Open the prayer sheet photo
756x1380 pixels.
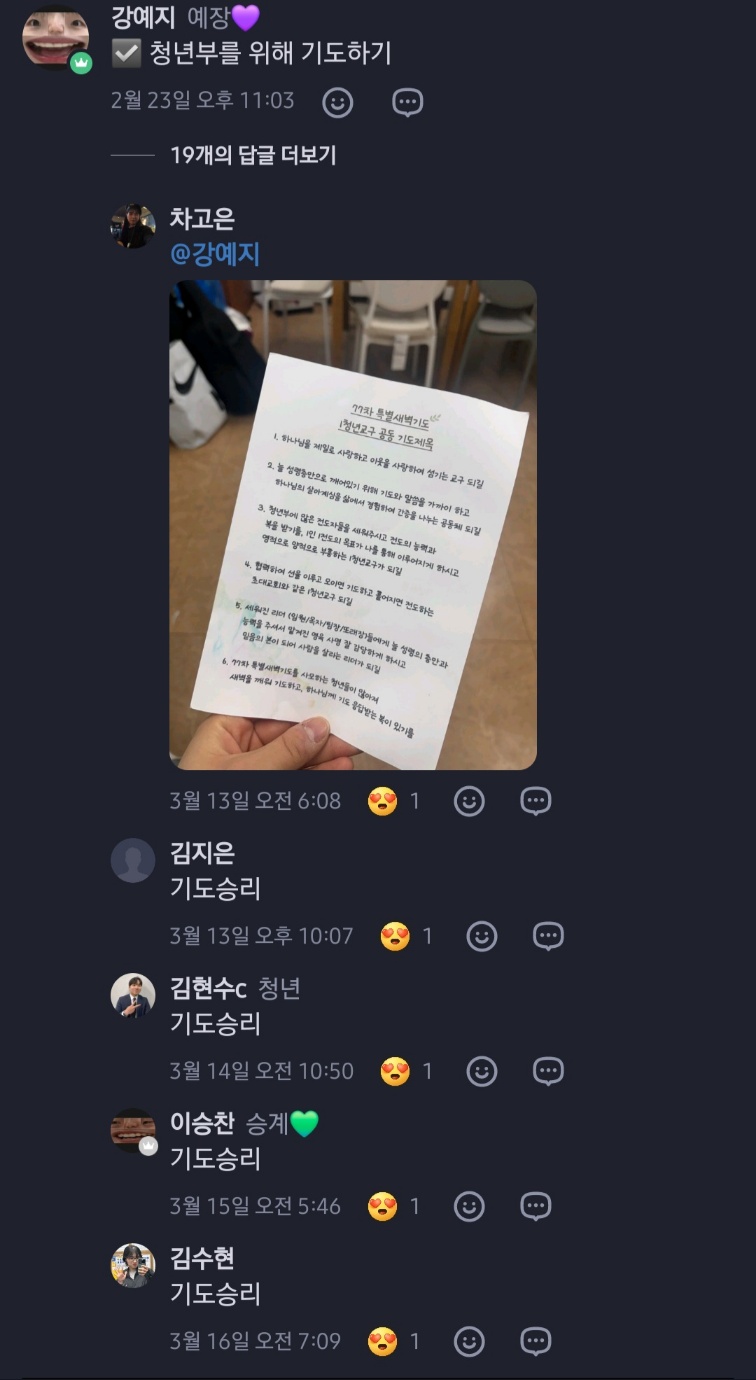[353, 525]
